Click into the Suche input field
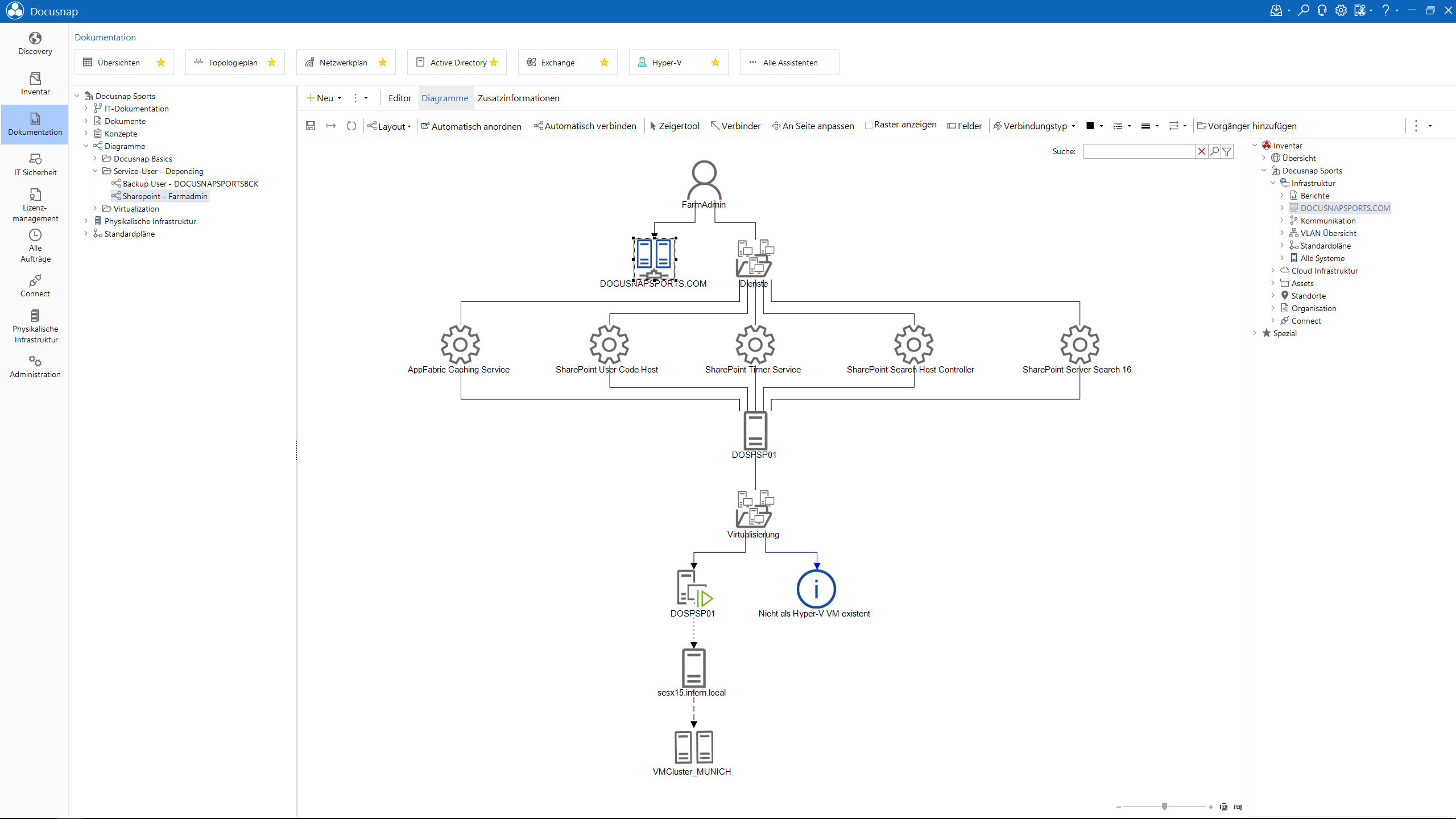Image resolution: width=1456 pixels, height=819 pixels. point(1139,151)
